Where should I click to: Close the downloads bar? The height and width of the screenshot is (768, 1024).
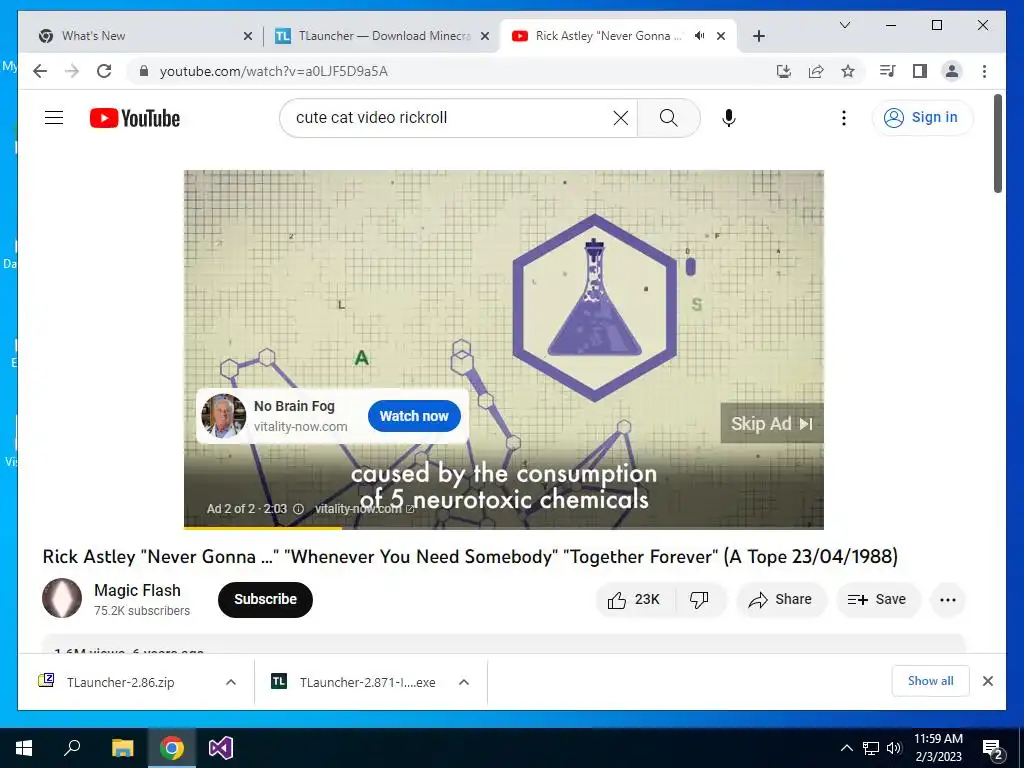tap(987, 681)
